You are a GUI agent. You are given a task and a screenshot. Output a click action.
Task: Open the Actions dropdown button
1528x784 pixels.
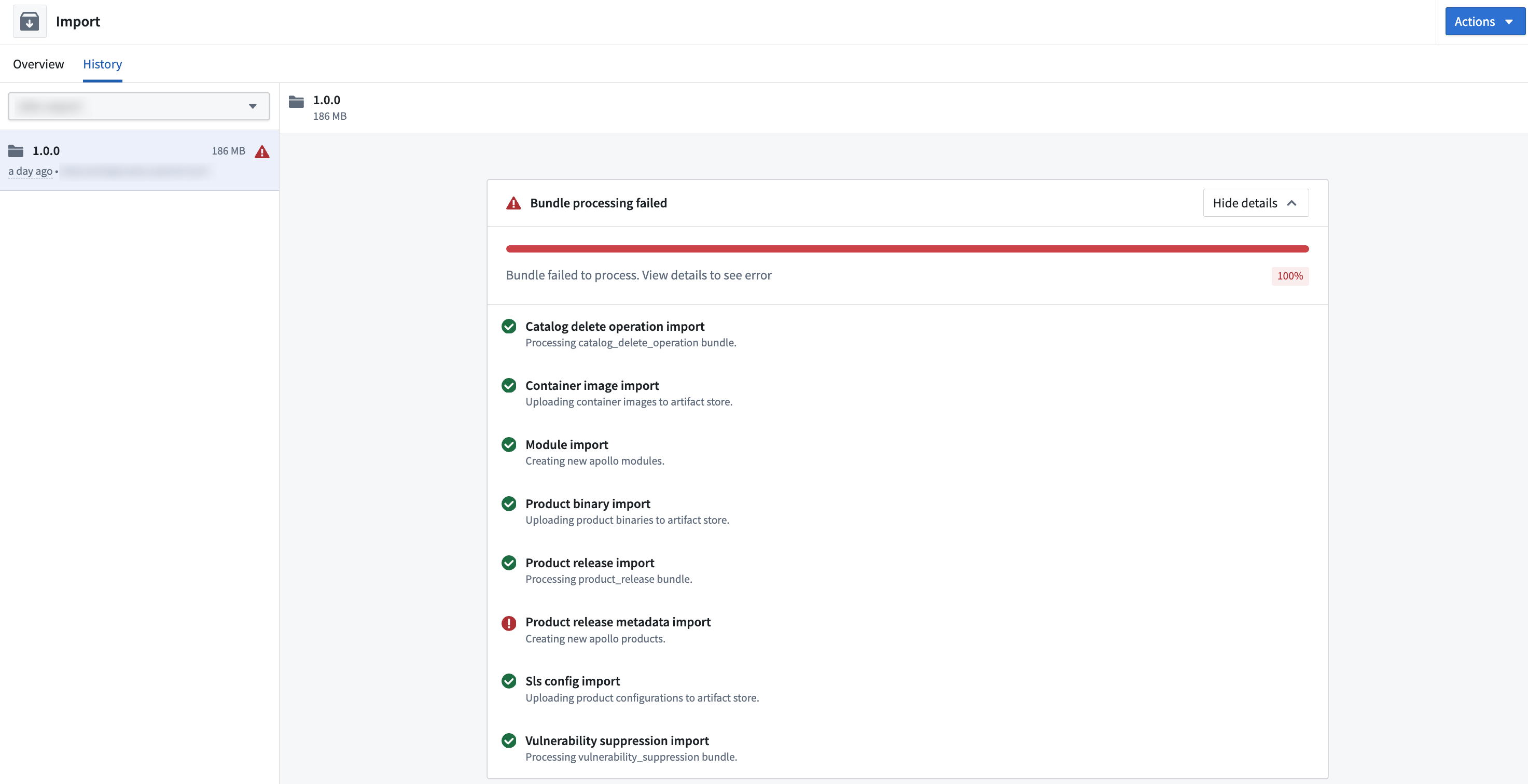[x=1485, y=21]
